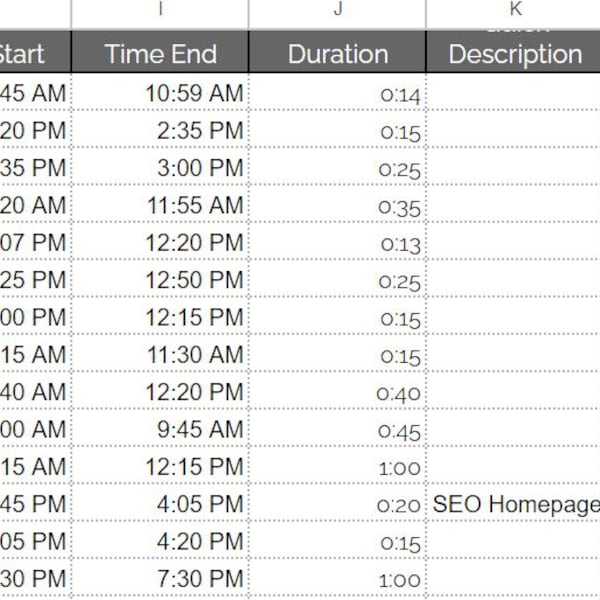Select the 11:55 AM time end cell

point(160,204)
